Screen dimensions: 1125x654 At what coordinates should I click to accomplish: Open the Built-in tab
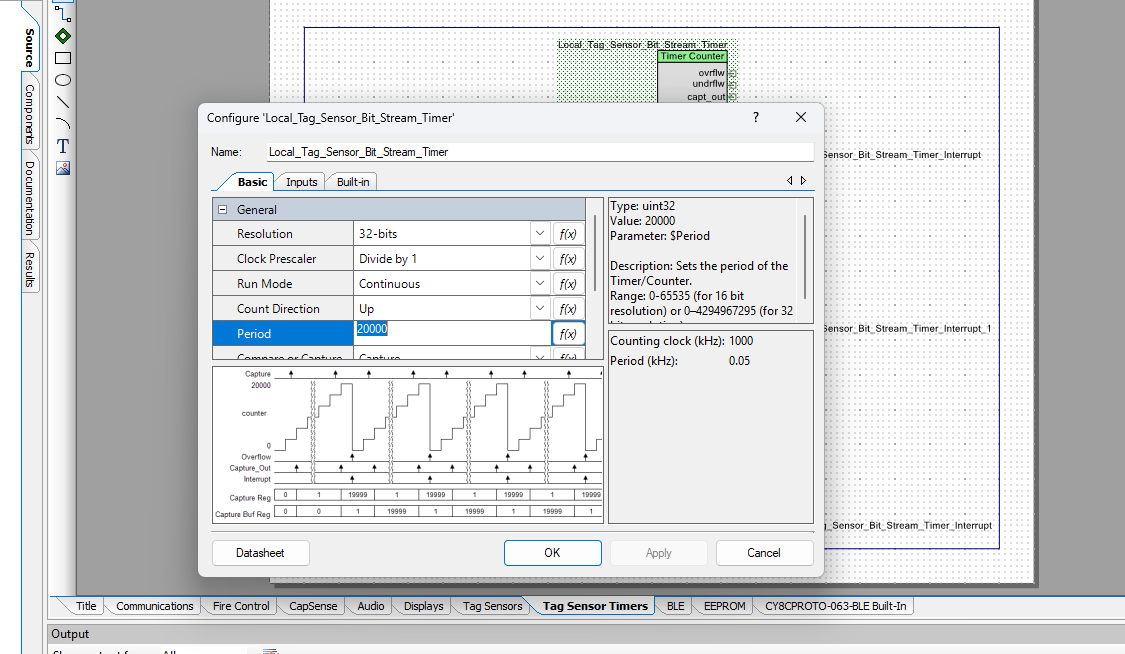point(352,182)
